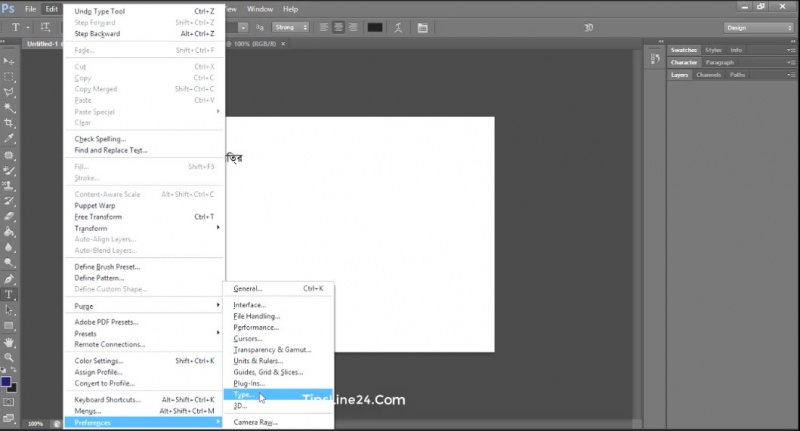Open the Help menu

coord(290,9)
